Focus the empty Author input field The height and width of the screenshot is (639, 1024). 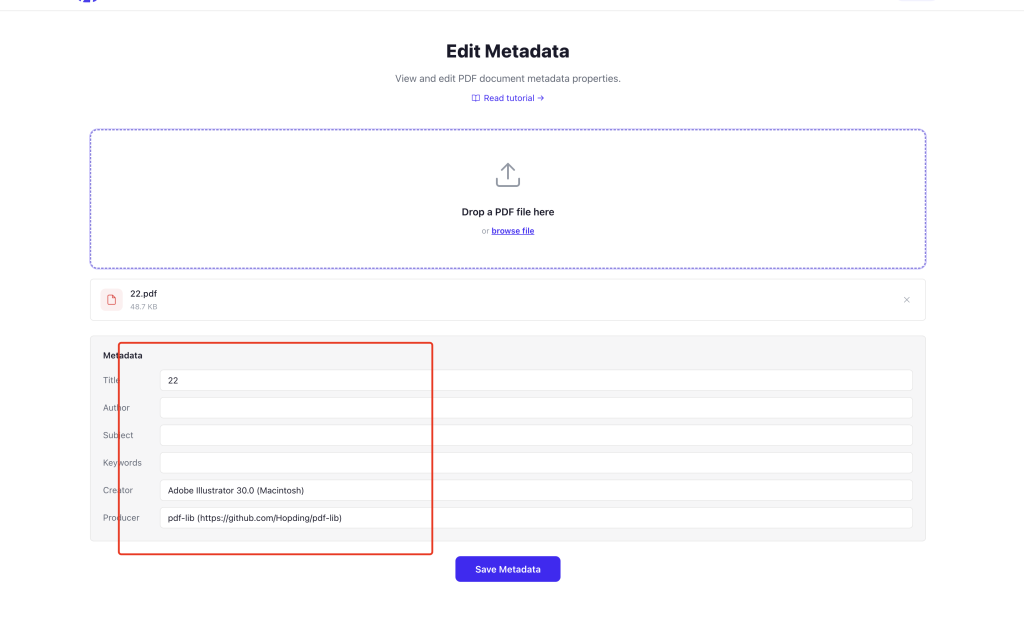tap(536, 408)
